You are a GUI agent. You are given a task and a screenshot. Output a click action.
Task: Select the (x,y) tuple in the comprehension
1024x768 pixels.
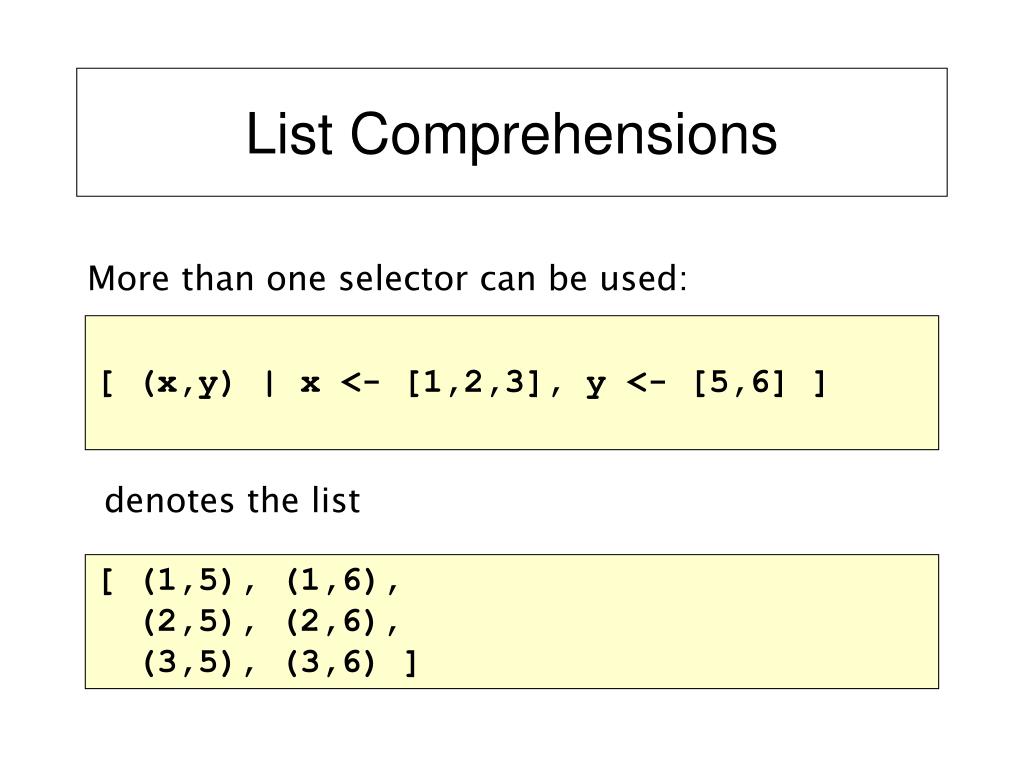[187, 383]
